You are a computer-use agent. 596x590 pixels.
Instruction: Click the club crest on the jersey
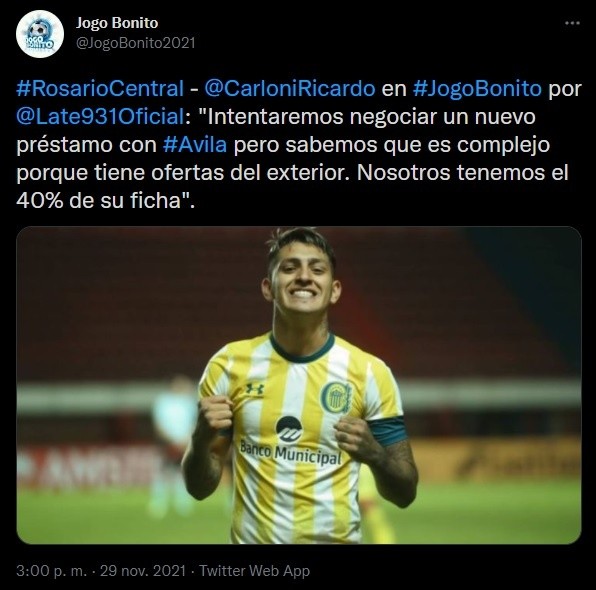[336, 398]
